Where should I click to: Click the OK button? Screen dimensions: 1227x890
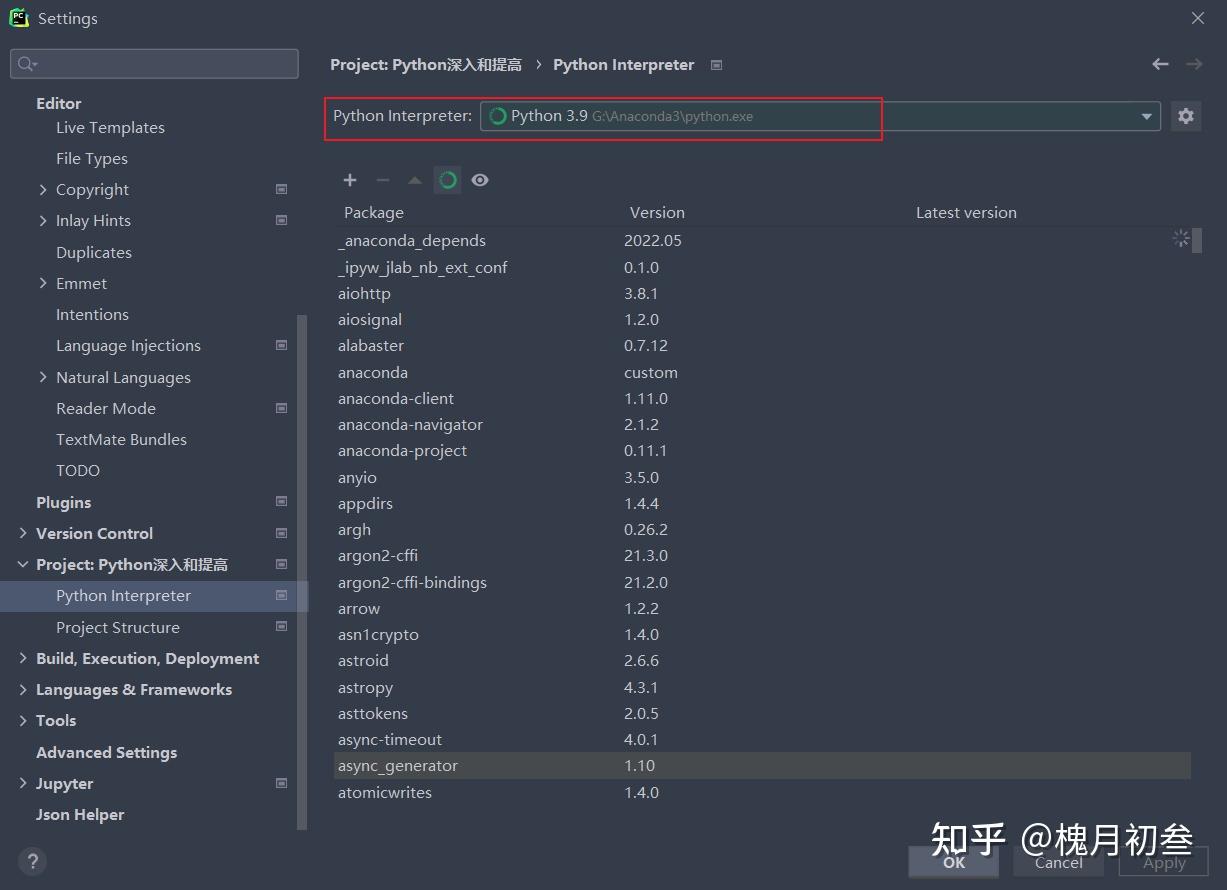[954, 862]
